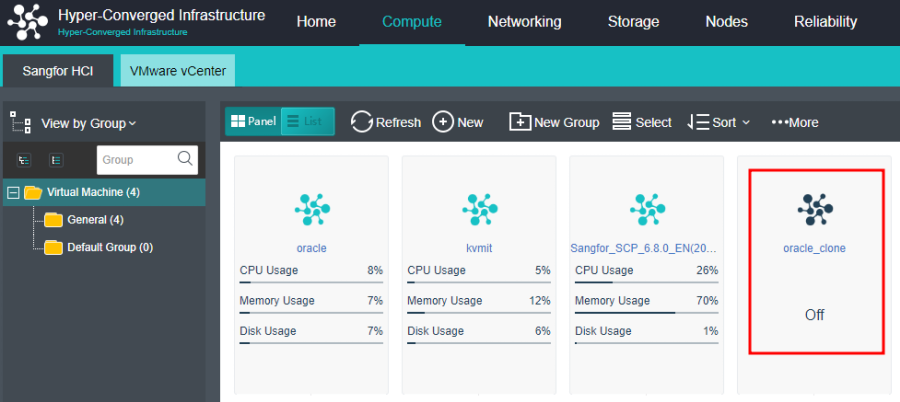The width and height of the screenshot is (900, 402).
Task: Collapse the Virtual Machine tree node
Action: point(13,192)
